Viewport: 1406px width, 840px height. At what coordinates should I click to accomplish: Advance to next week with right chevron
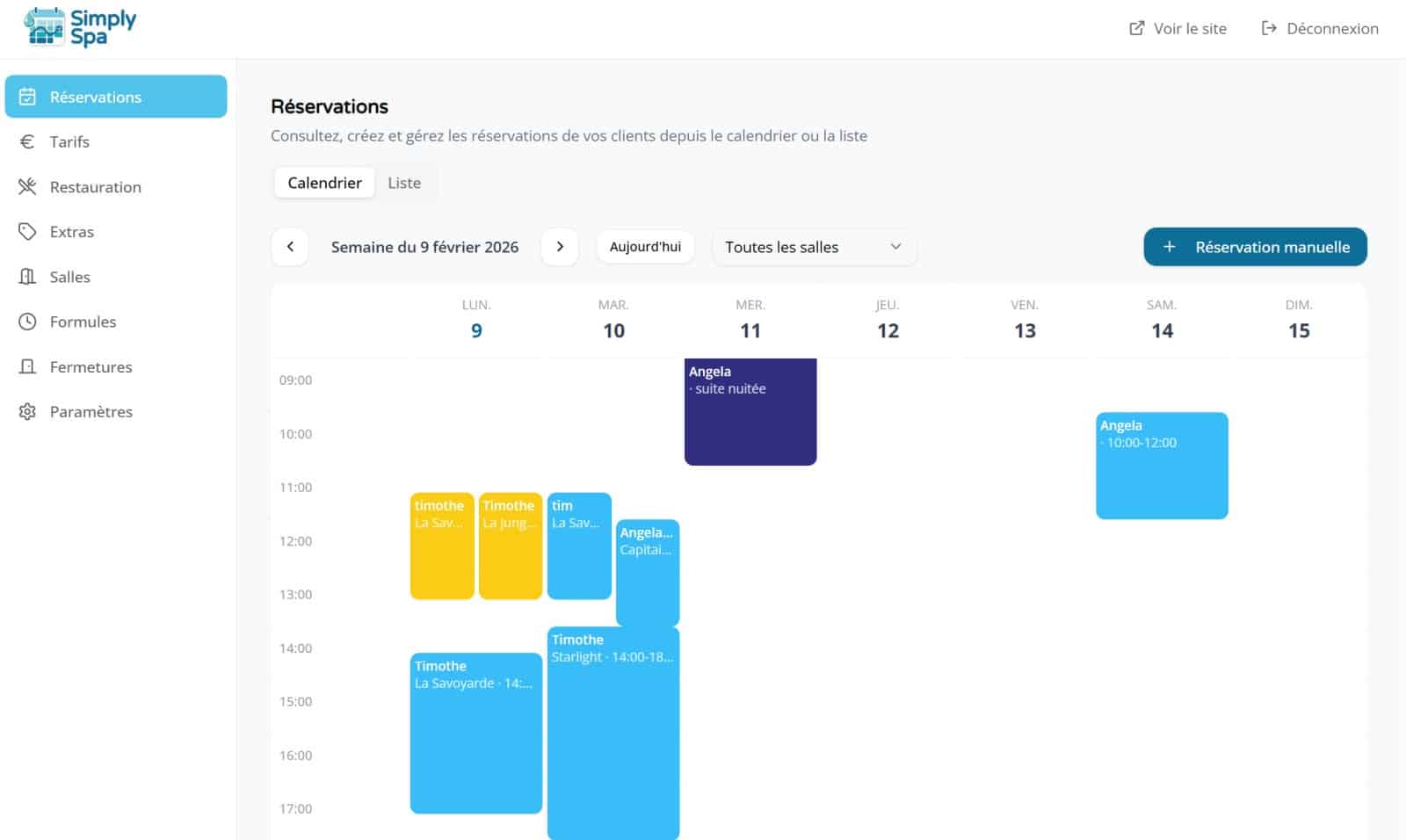560,247
